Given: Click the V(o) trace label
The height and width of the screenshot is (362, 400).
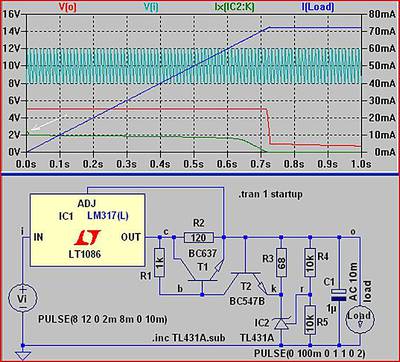Looking at the screenshot, I should (68, 7).
